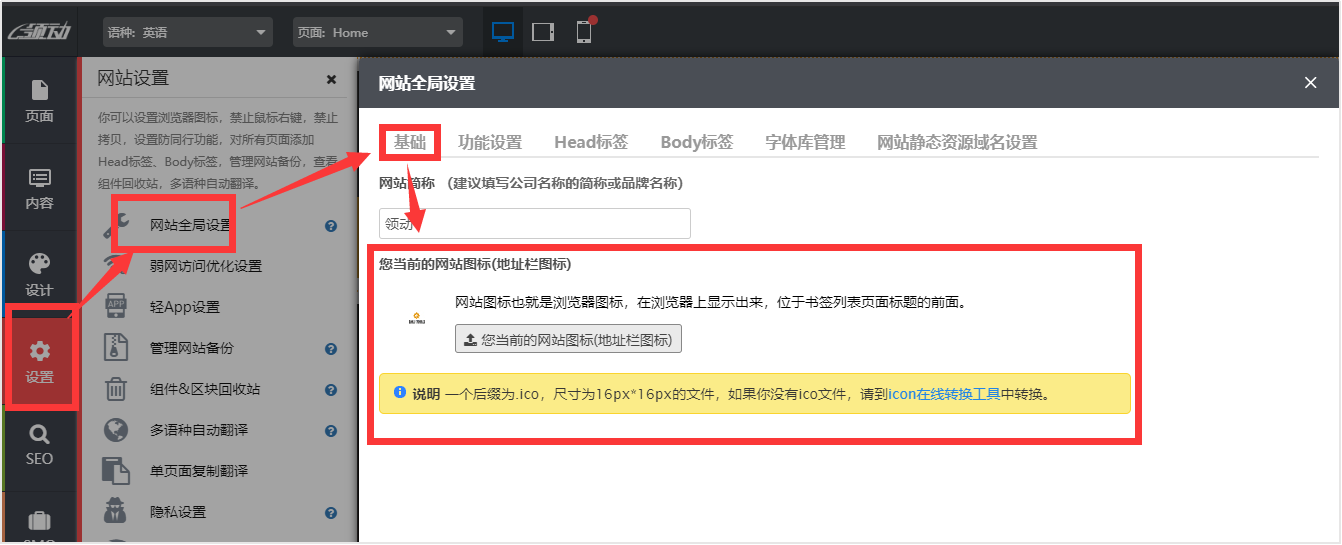Select the 功能设置 tab
Image resolution: width=1342 pixels, height=545 pixels.
490,142
